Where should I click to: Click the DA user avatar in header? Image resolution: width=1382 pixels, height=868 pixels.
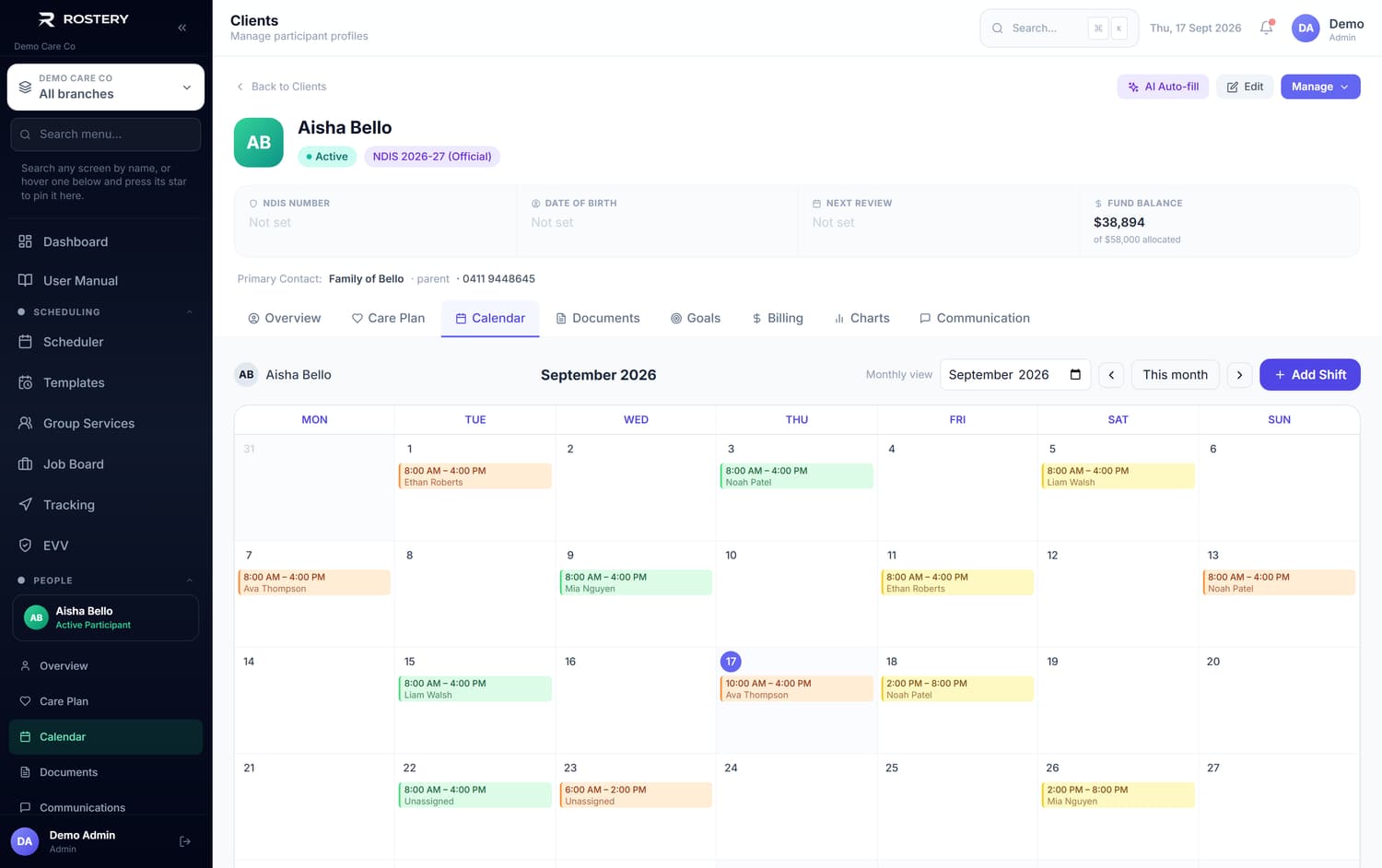coord(1306,29)
